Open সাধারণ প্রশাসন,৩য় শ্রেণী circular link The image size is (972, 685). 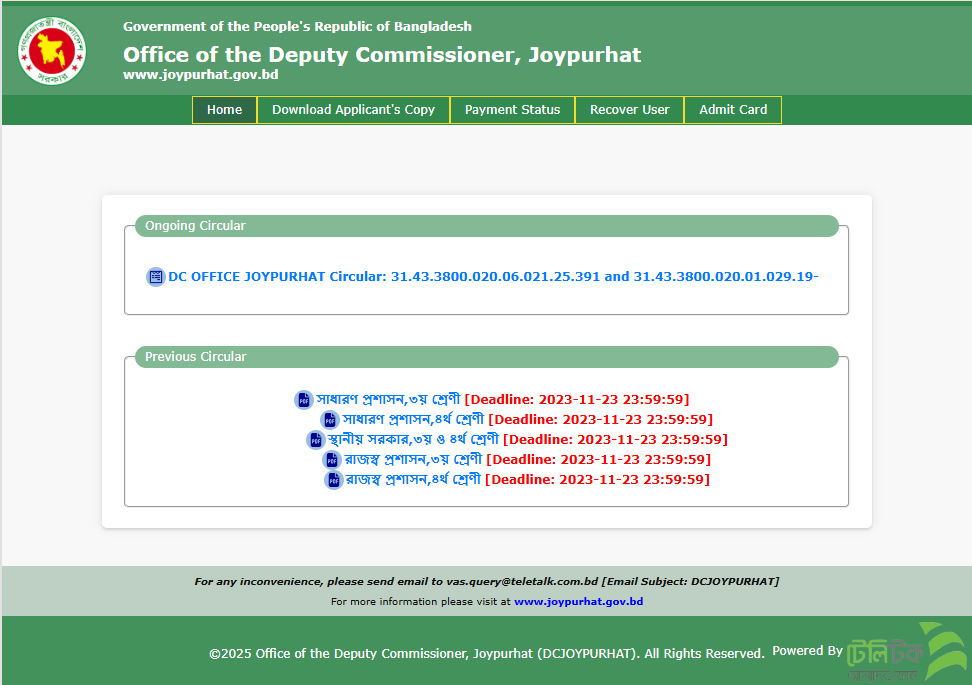point(389,399)
